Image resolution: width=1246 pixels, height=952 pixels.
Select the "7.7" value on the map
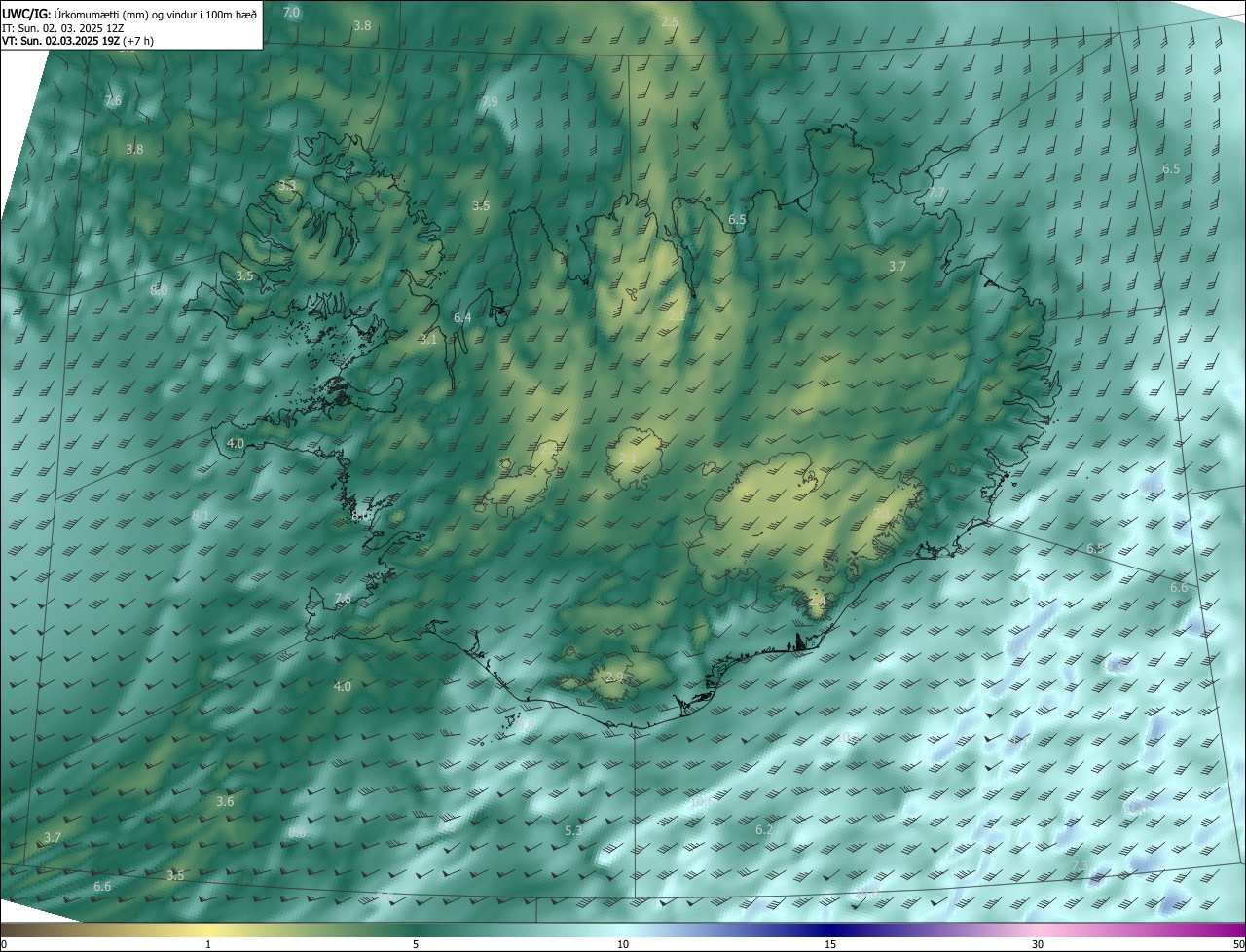[x=936, y=193]
